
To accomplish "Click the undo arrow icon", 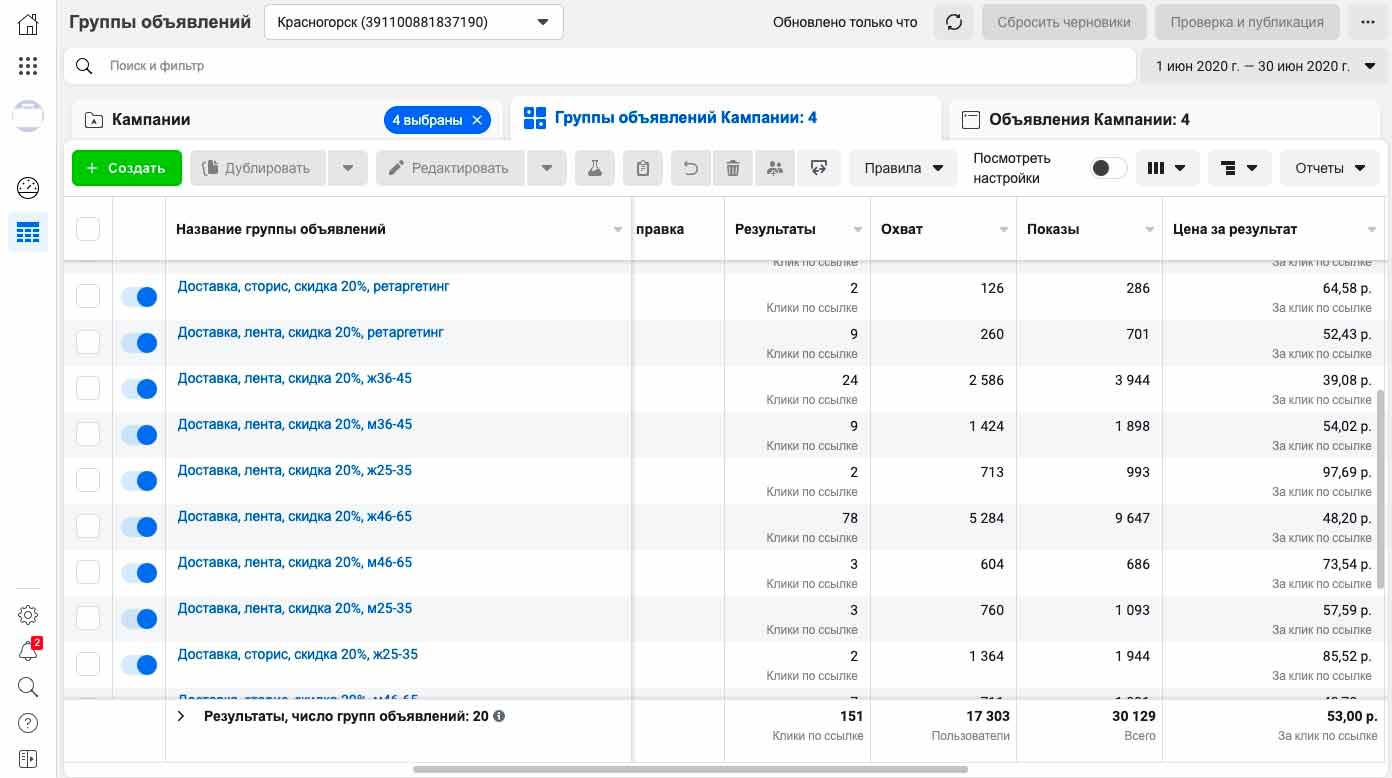I will tap(690, 168).
